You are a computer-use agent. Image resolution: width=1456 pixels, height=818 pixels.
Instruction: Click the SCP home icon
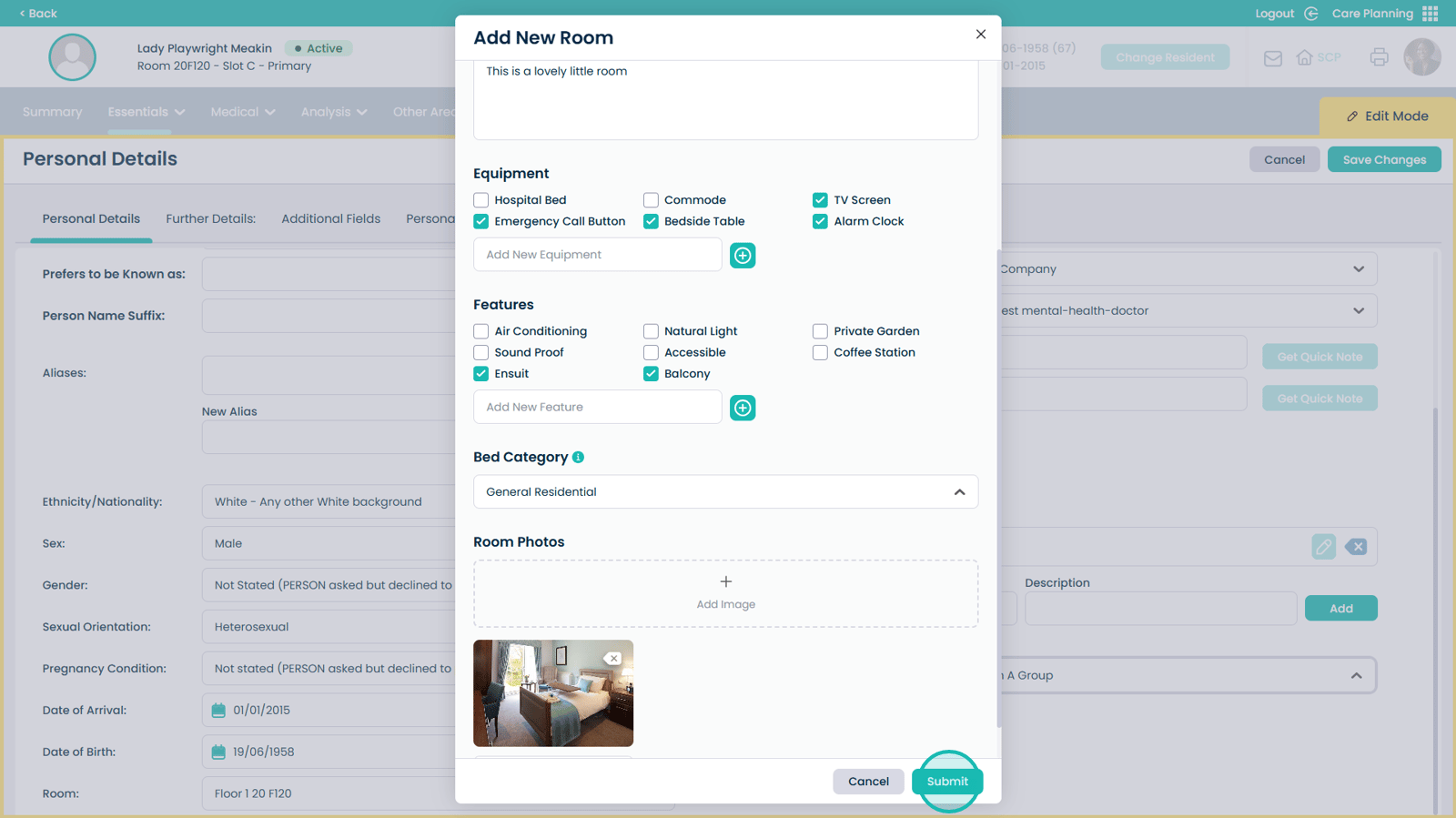[1304, 57]
